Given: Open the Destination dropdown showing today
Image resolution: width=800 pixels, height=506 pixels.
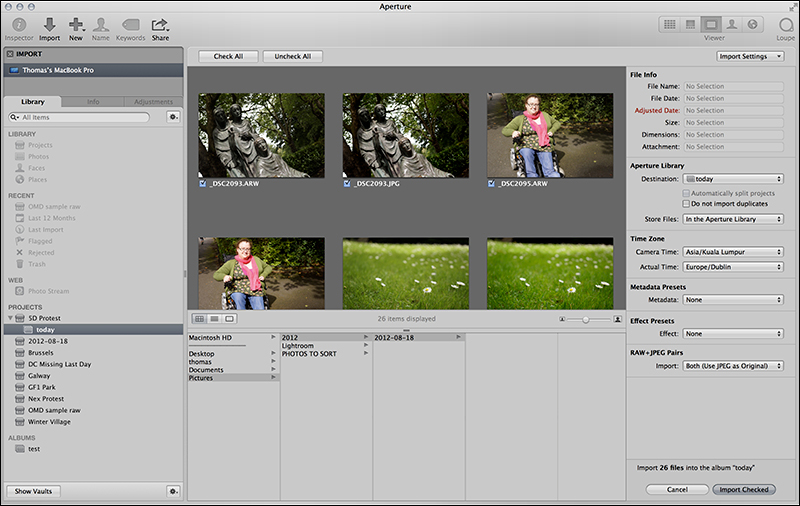Looking at the screenshot, I should coord(733,179).
